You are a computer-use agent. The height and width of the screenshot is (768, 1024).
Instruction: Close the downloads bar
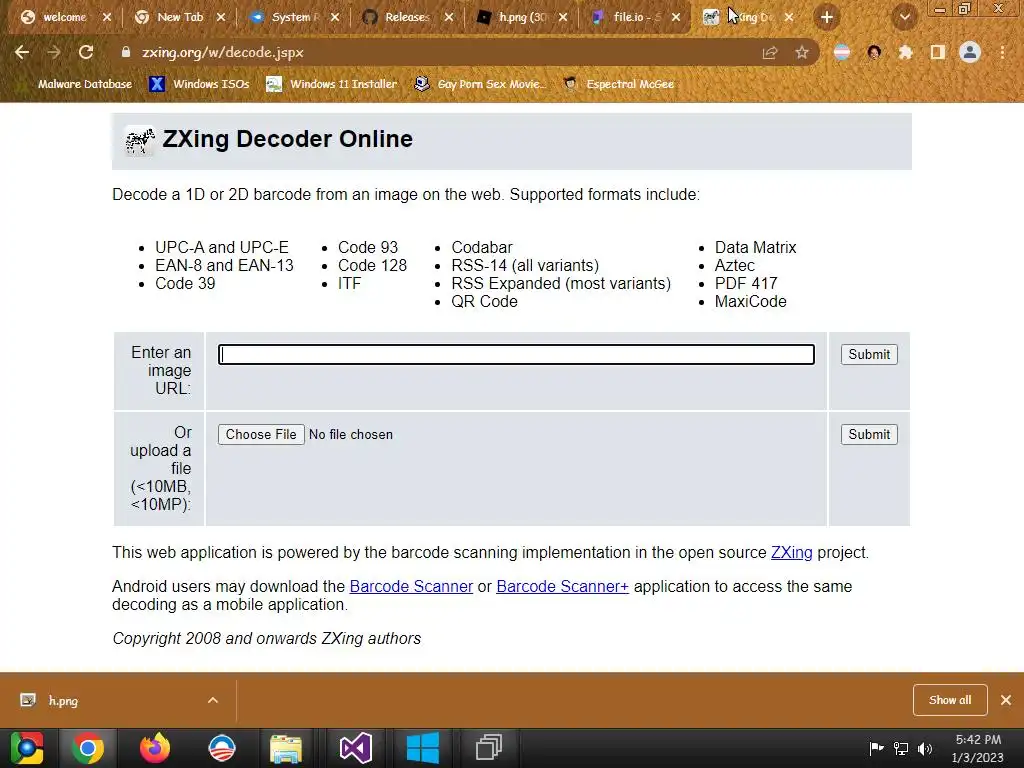[x=1006, y=700]
